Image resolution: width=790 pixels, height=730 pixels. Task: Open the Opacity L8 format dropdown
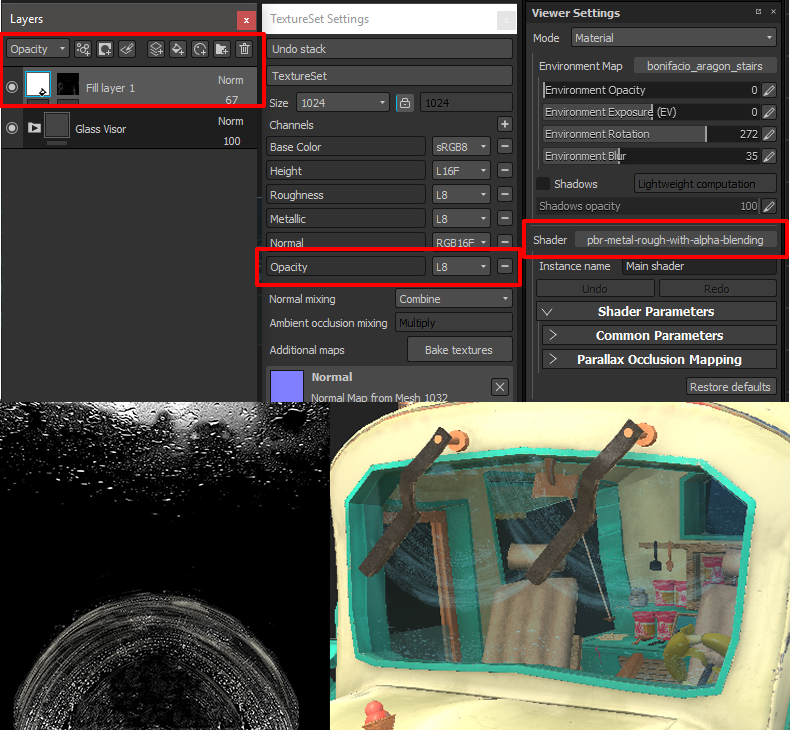coord(461,267)
